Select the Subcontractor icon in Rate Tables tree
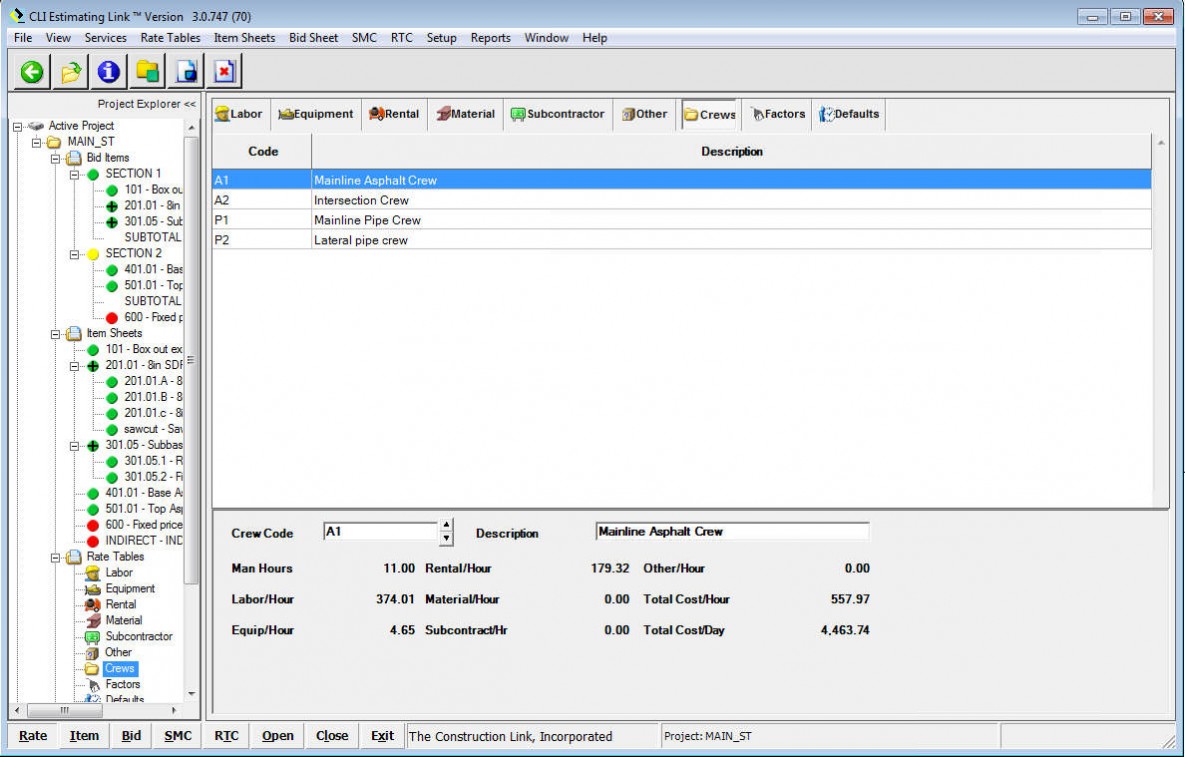 point(92,636)
